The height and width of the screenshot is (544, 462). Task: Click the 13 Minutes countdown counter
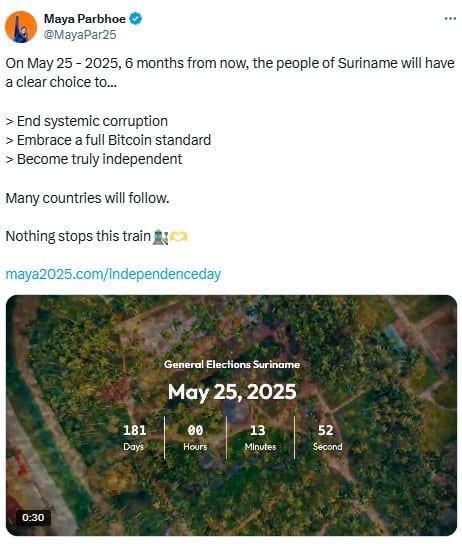pyautogui.click(x=260, y=438)
